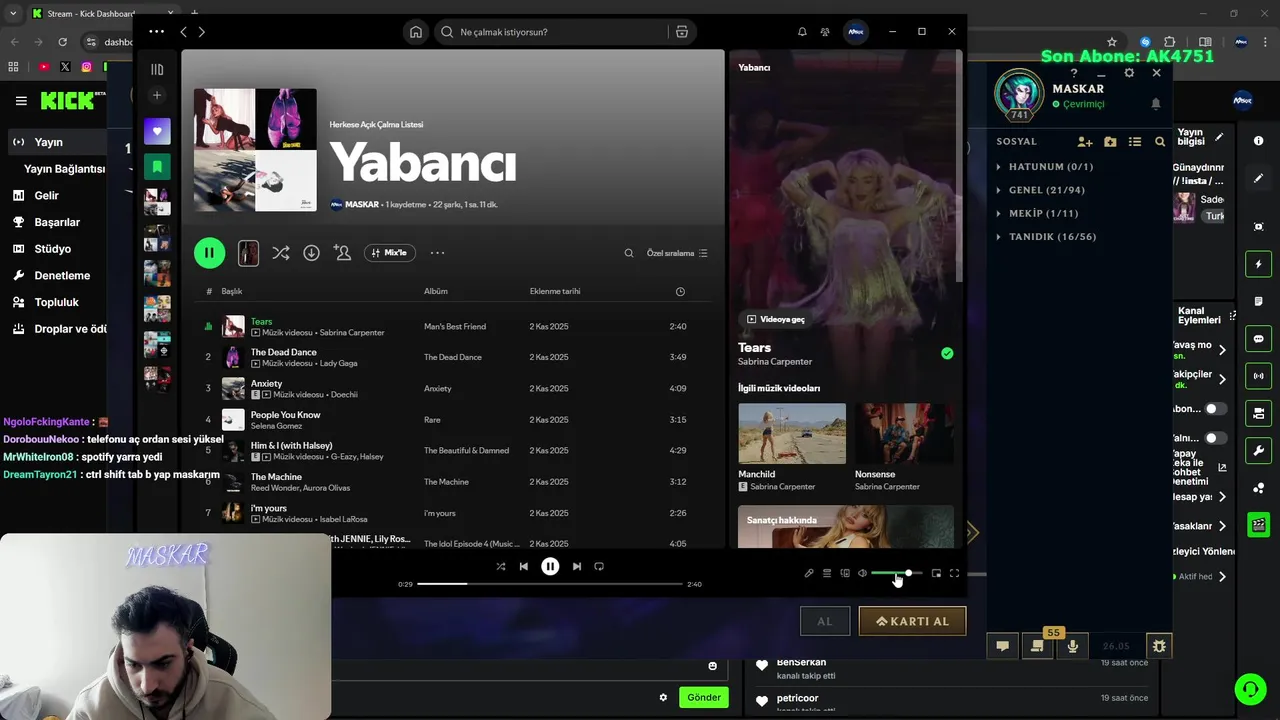Viewport: 1280px width, 720px height.
Task: Go forward with Spotify right arrow
Action: (202, 32)
